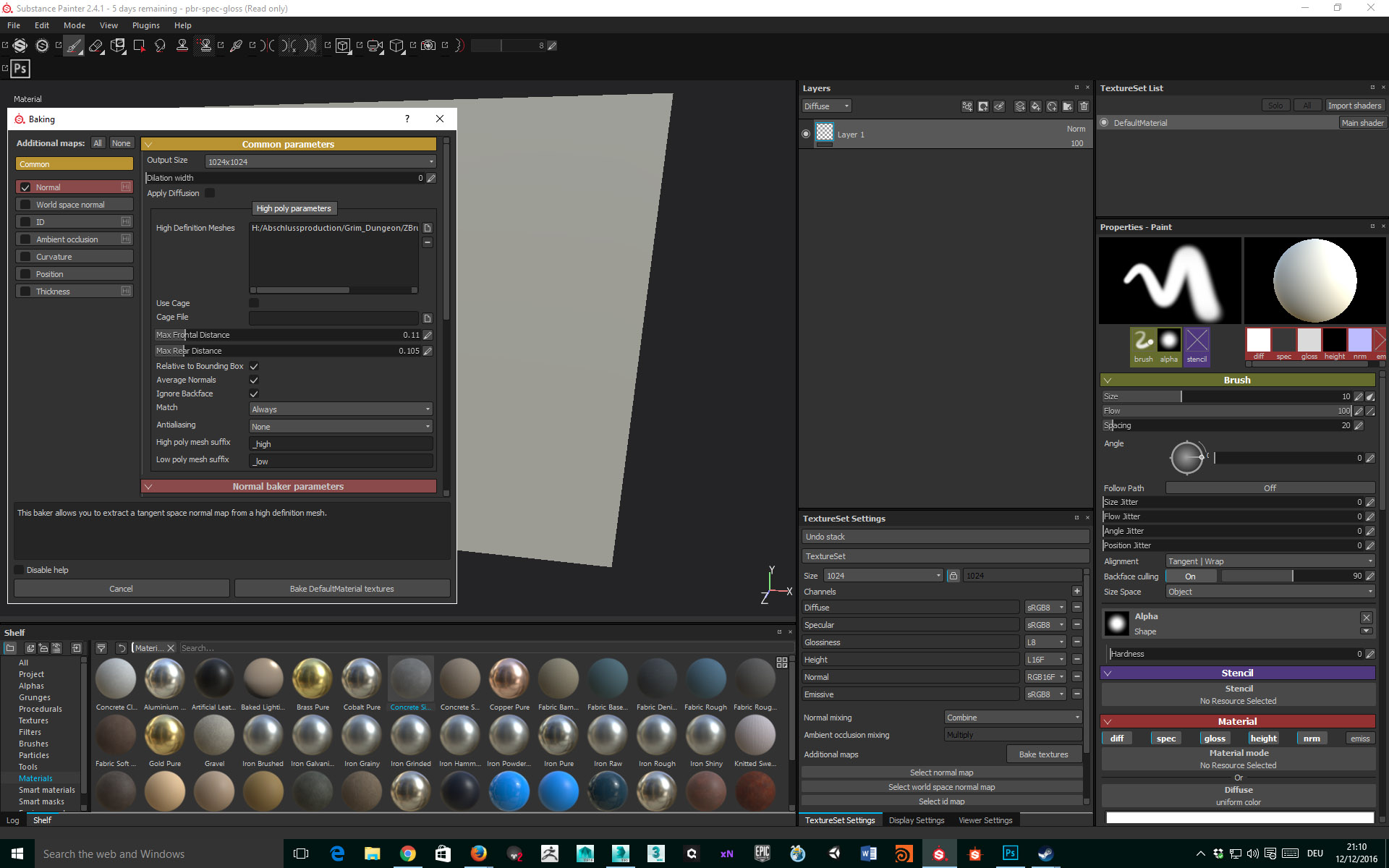Viewport: 1389px width, 868px height.
Task: Click Import shaders button
Action: pyautogui.click(x=1354, y=106)
